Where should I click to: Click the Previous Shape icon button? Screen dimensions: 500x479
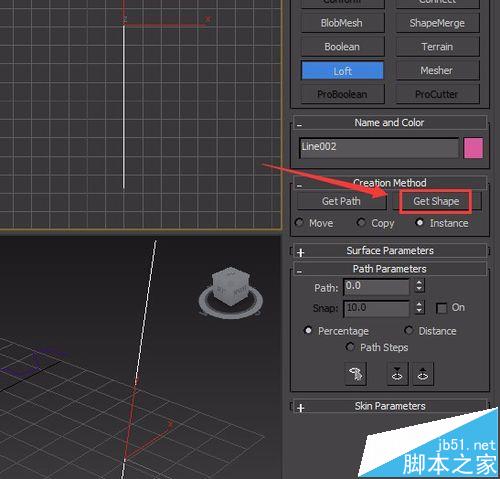tap(397, 374)
